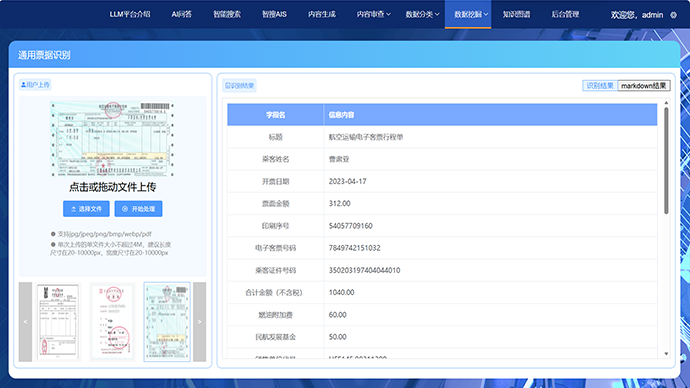Expand the 数据分类 dropdown menu
Viewport: 690px width, 388px height.
click(422, 15)
